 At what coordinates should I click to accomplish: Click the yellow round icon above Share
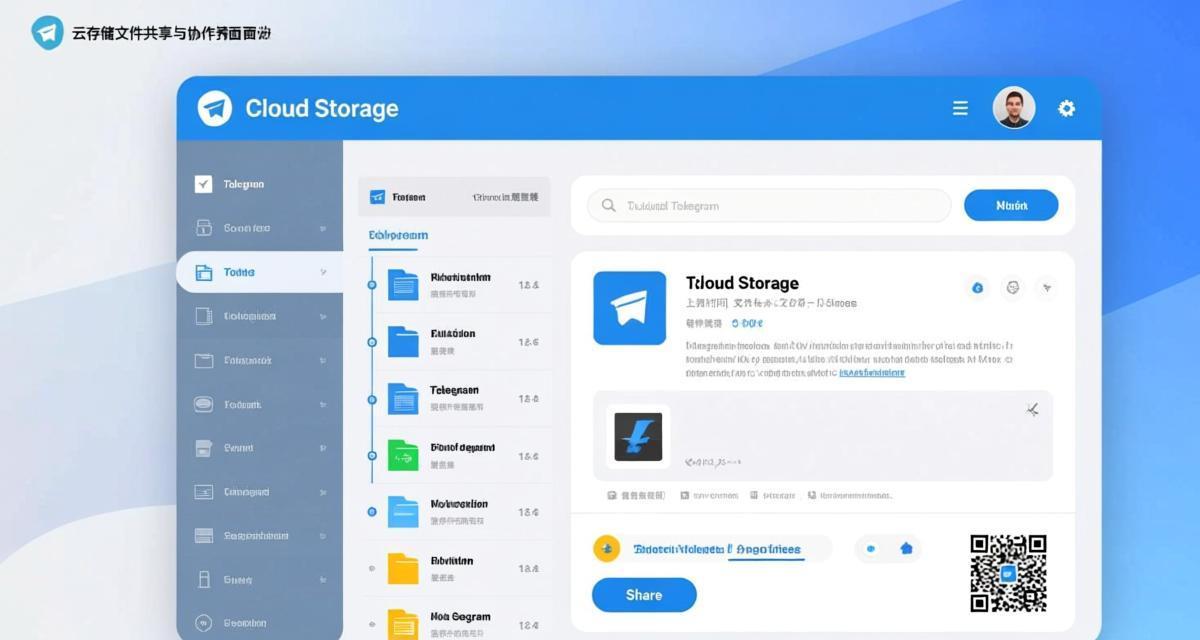tap(606, 548)
